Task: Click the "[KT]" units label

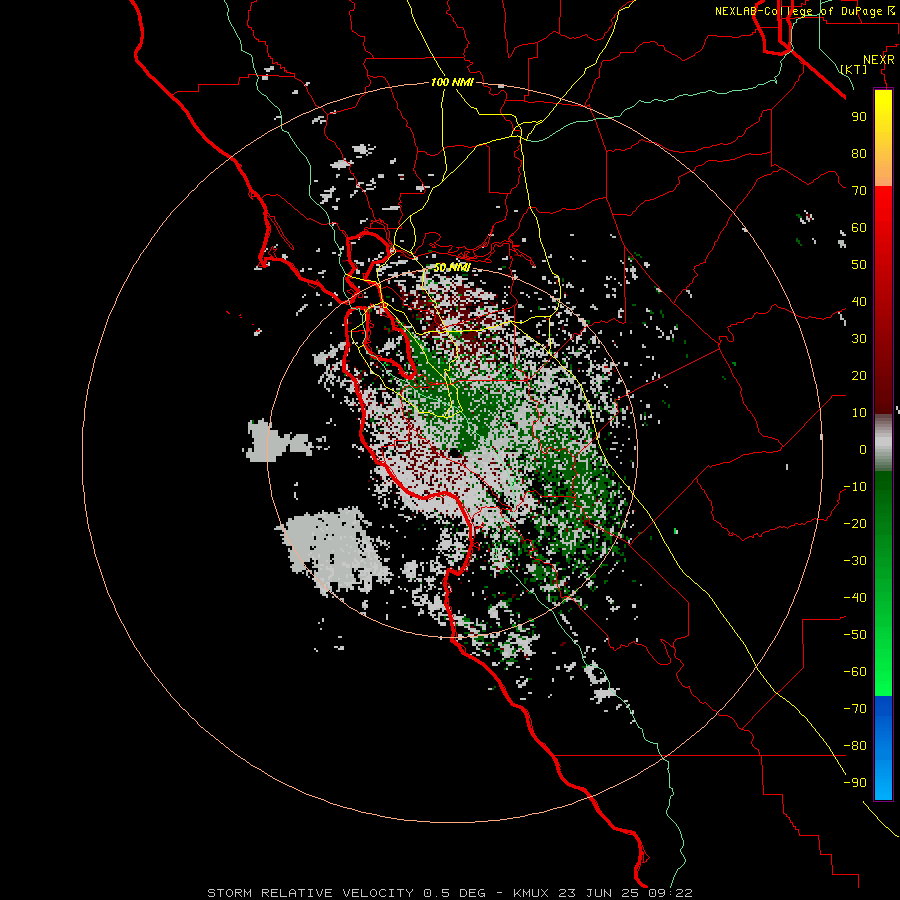Action: pyautogui.click(x=854, y=69)
